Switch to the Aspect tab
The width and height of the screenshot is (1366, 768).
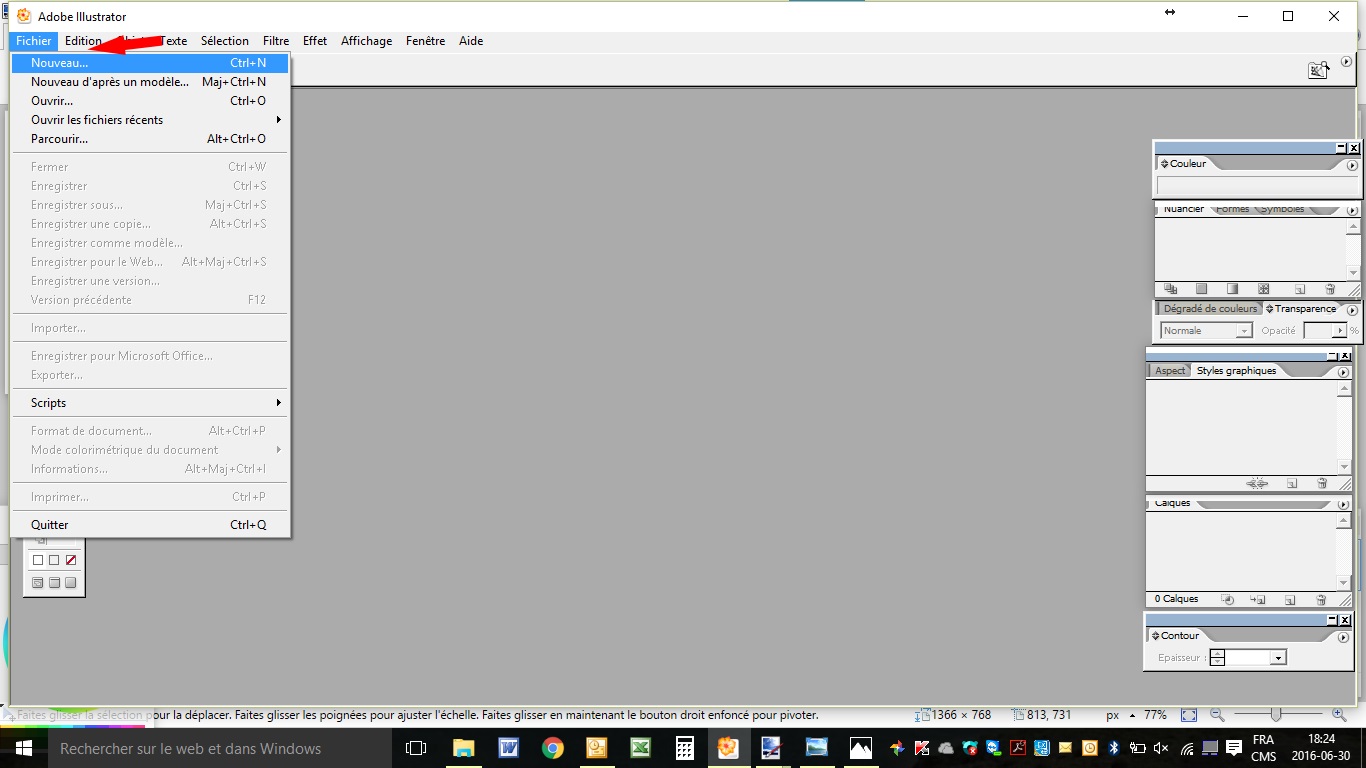point(1169,371)
